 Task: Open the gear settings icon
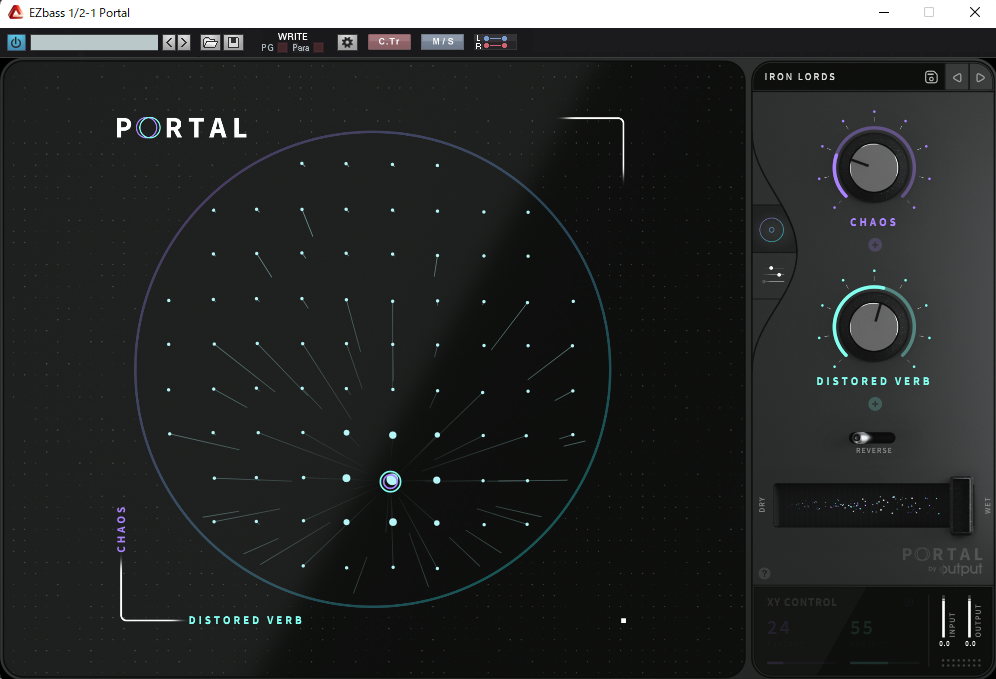point(347,43)
